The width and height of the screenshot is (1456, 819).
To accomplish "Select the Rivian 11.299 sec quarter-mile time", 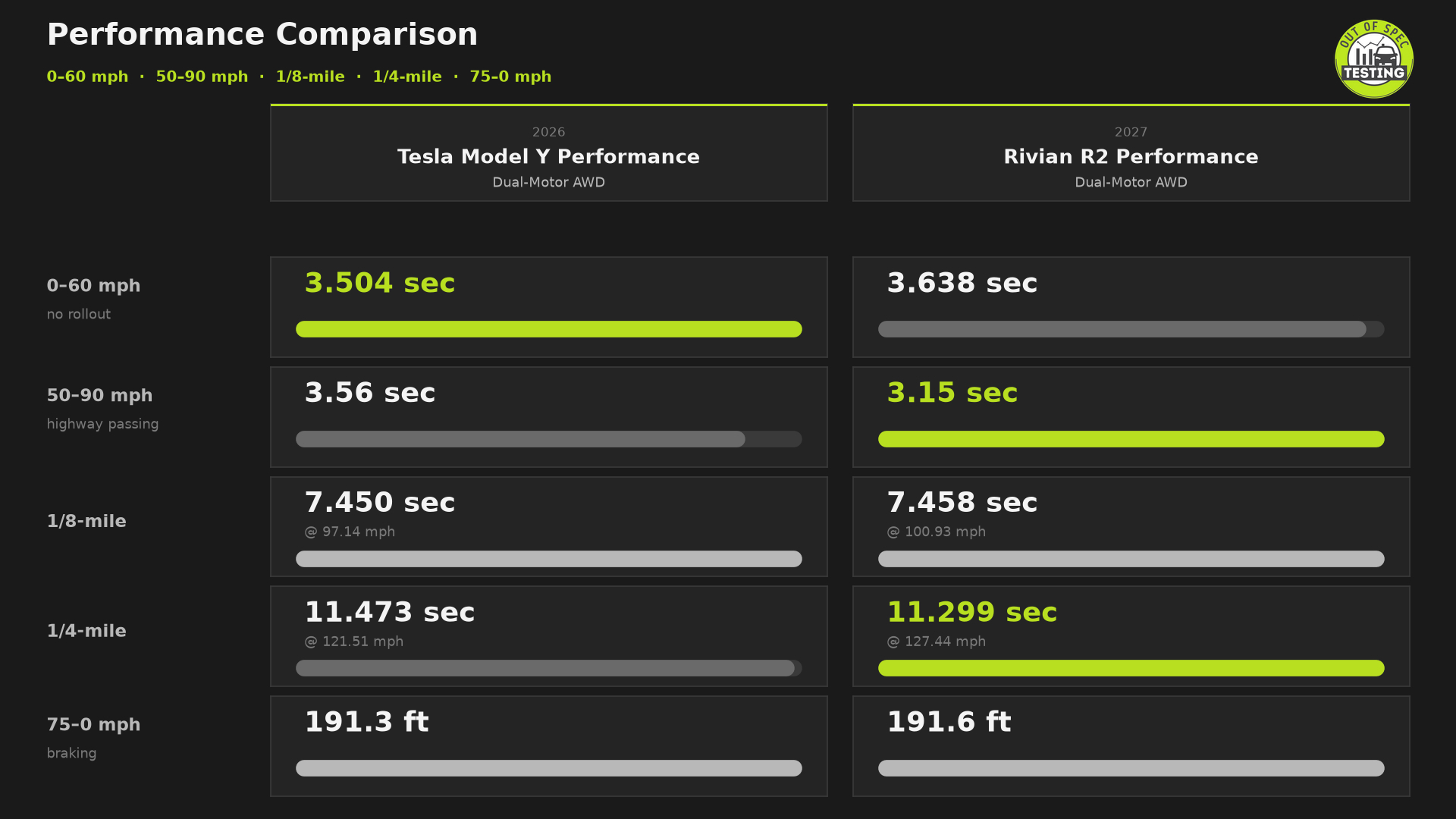I will click(x=972, y=612).
